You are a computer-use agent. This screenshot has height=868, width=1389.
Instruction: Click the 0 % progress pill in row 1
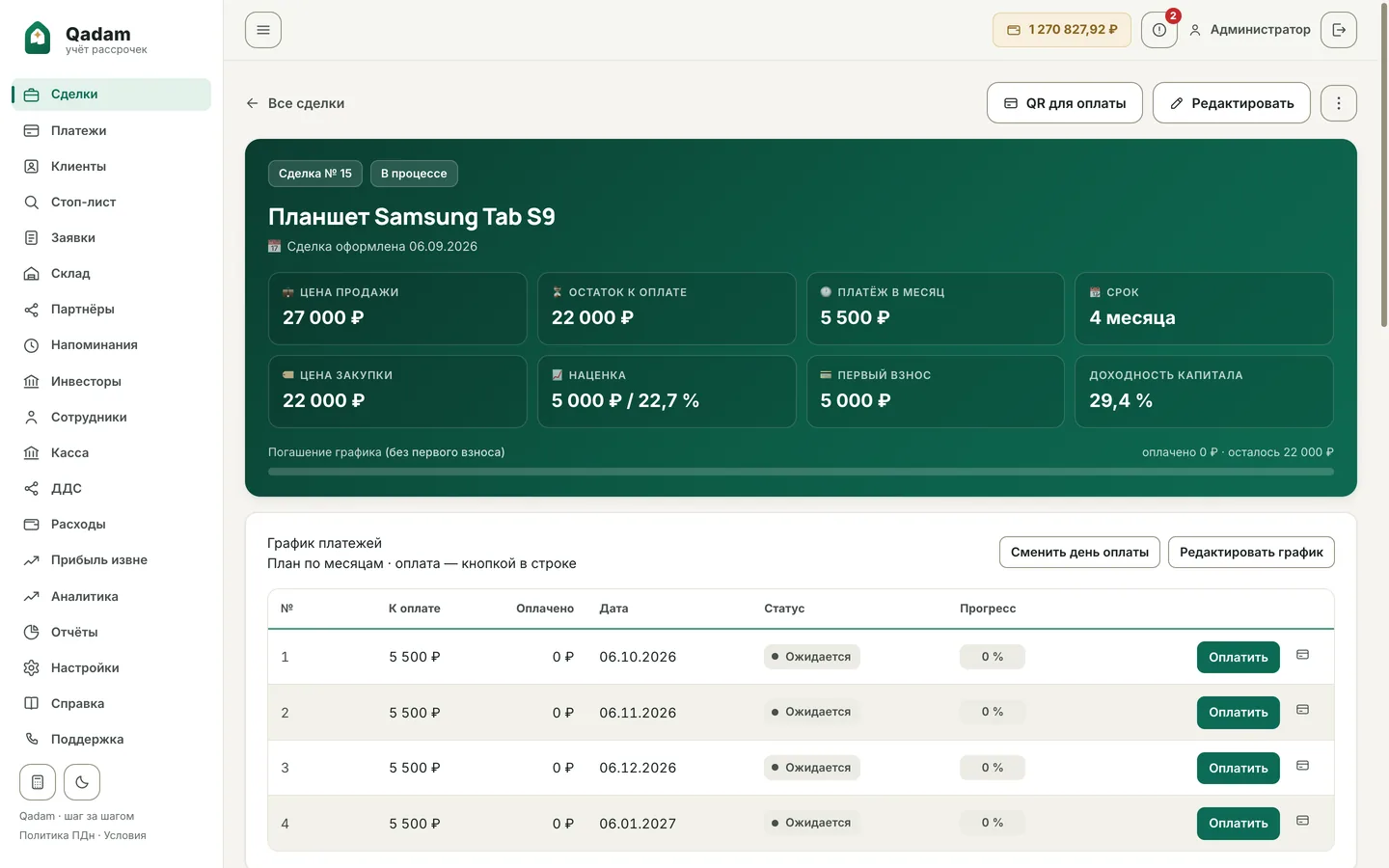[993, 657]
